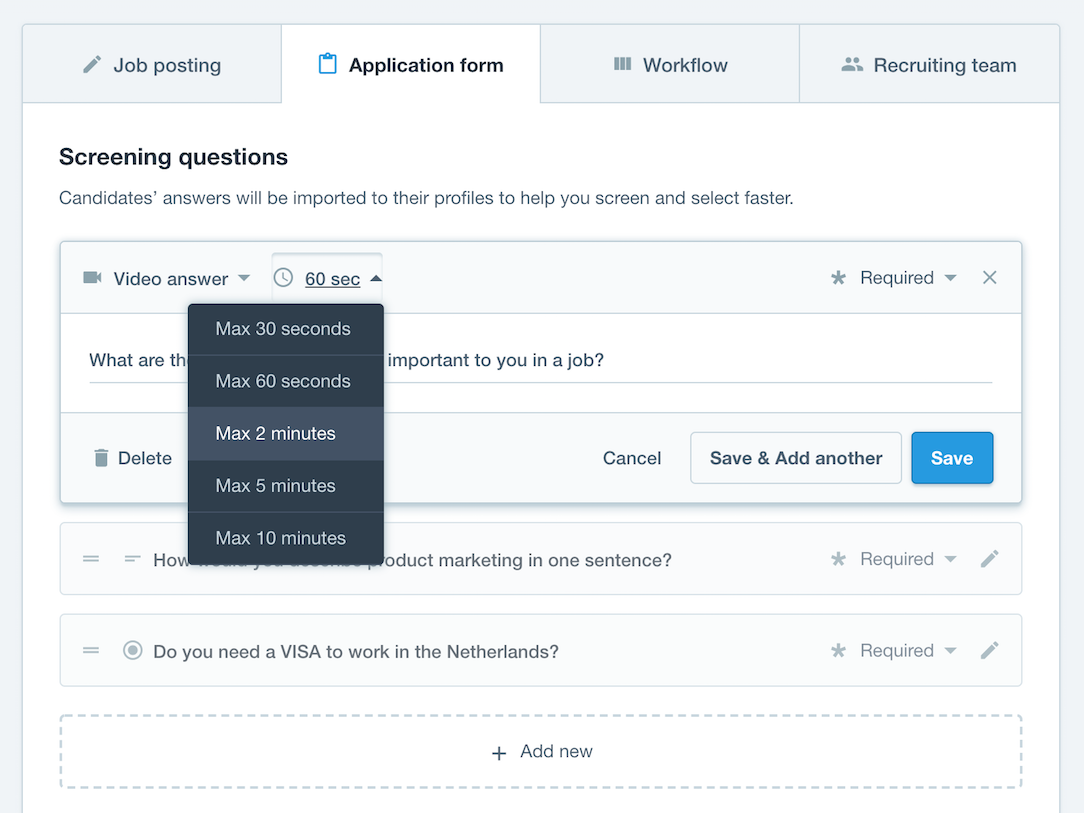
Task: Click the drag handle of product marketing question
Action: tap(91, 559)
